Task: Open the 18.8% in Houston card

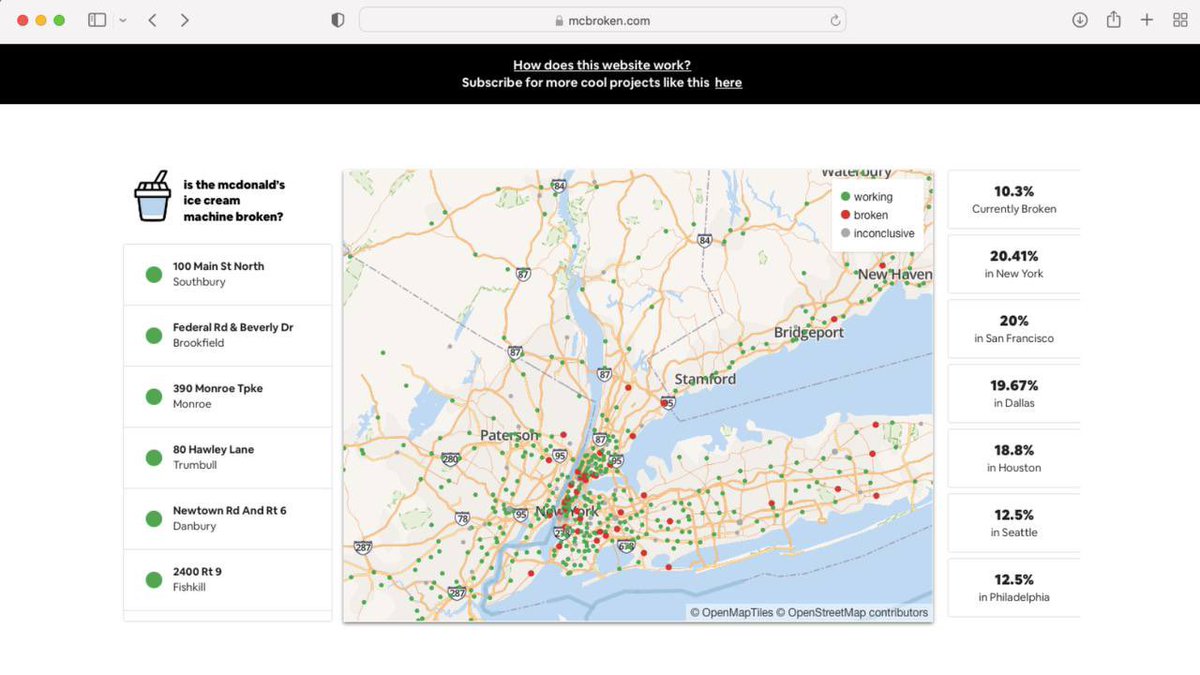Action: click(x=1014, y=458)
